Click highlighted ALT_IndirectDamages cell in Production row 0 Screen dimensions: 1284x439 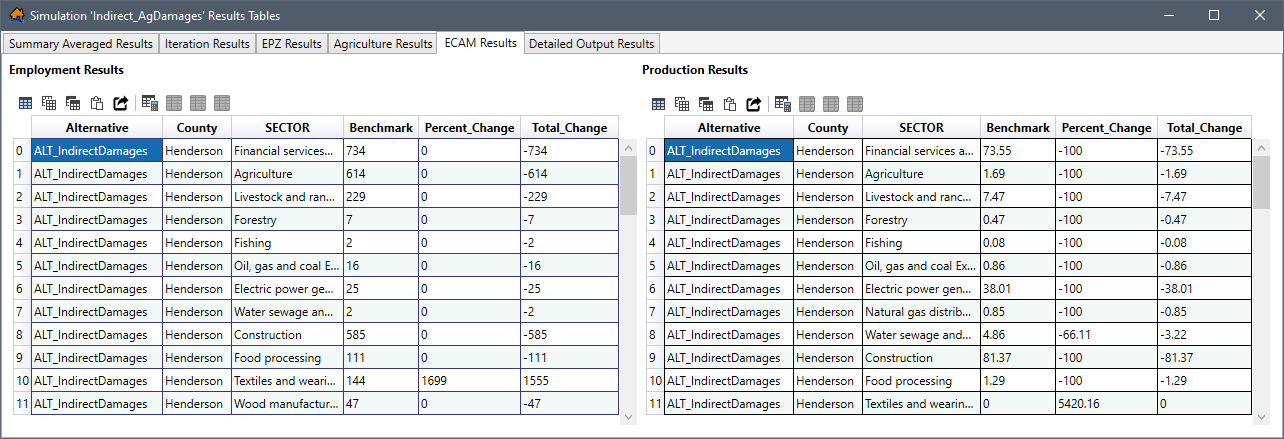[729, 150]
